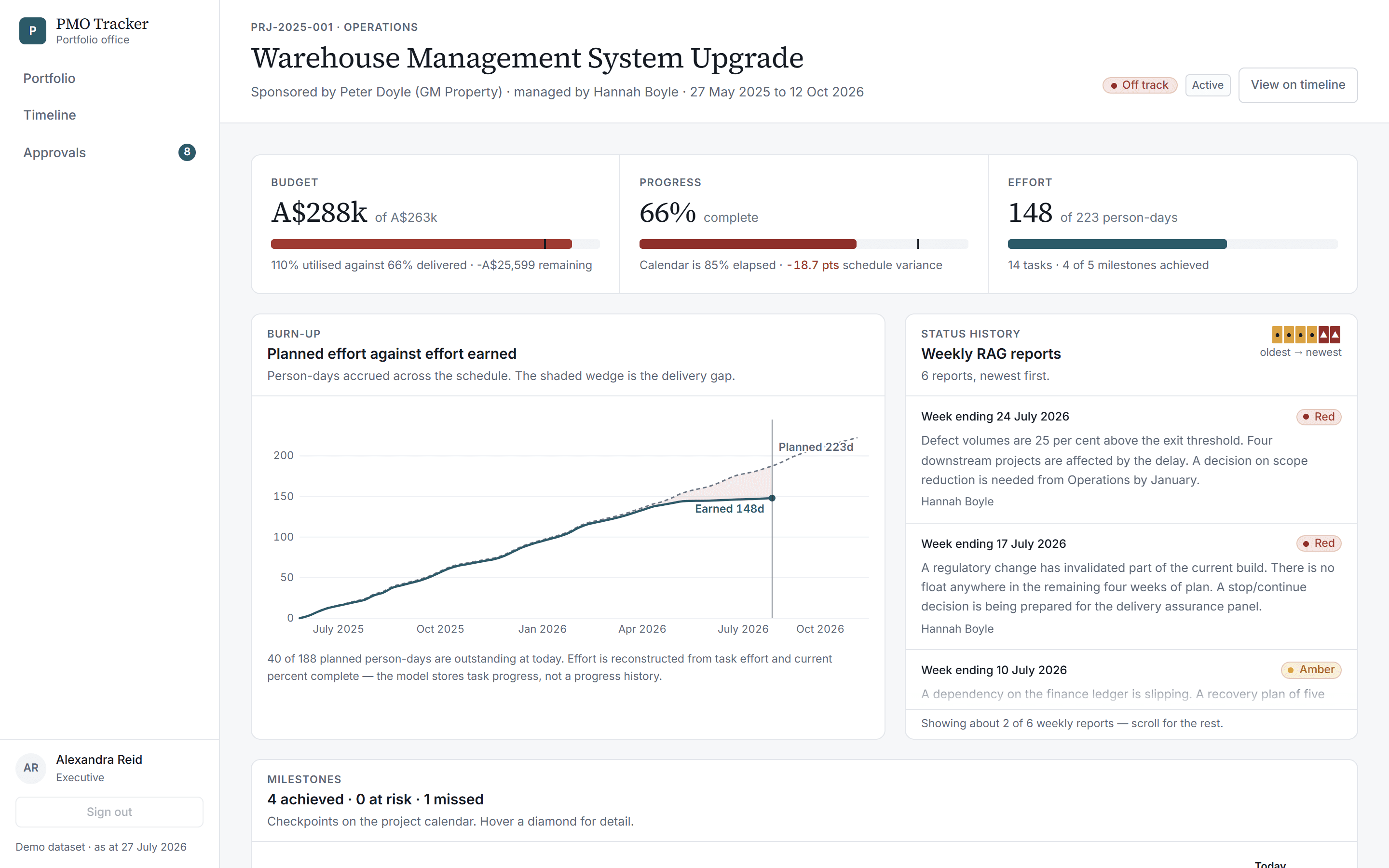The height and width of the screenshot is (868, 1389).
Task: Click the Red badge for week ending 24 July
Action: pyautogui.click(x=1319, y=417)
